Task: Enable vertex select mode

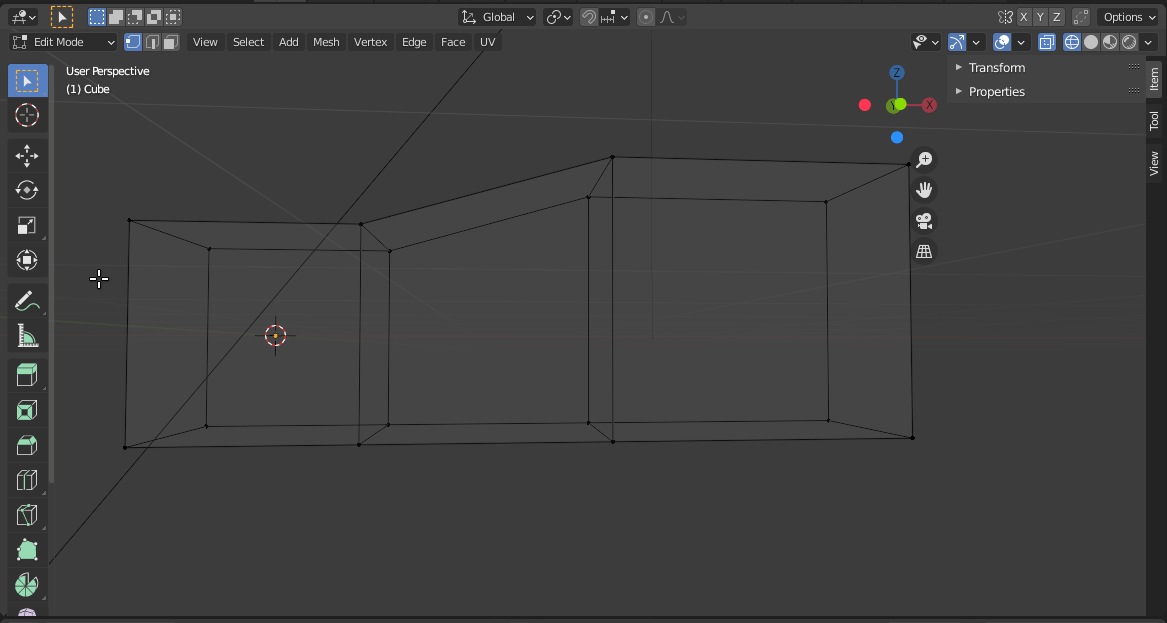Action: [133, 42]
